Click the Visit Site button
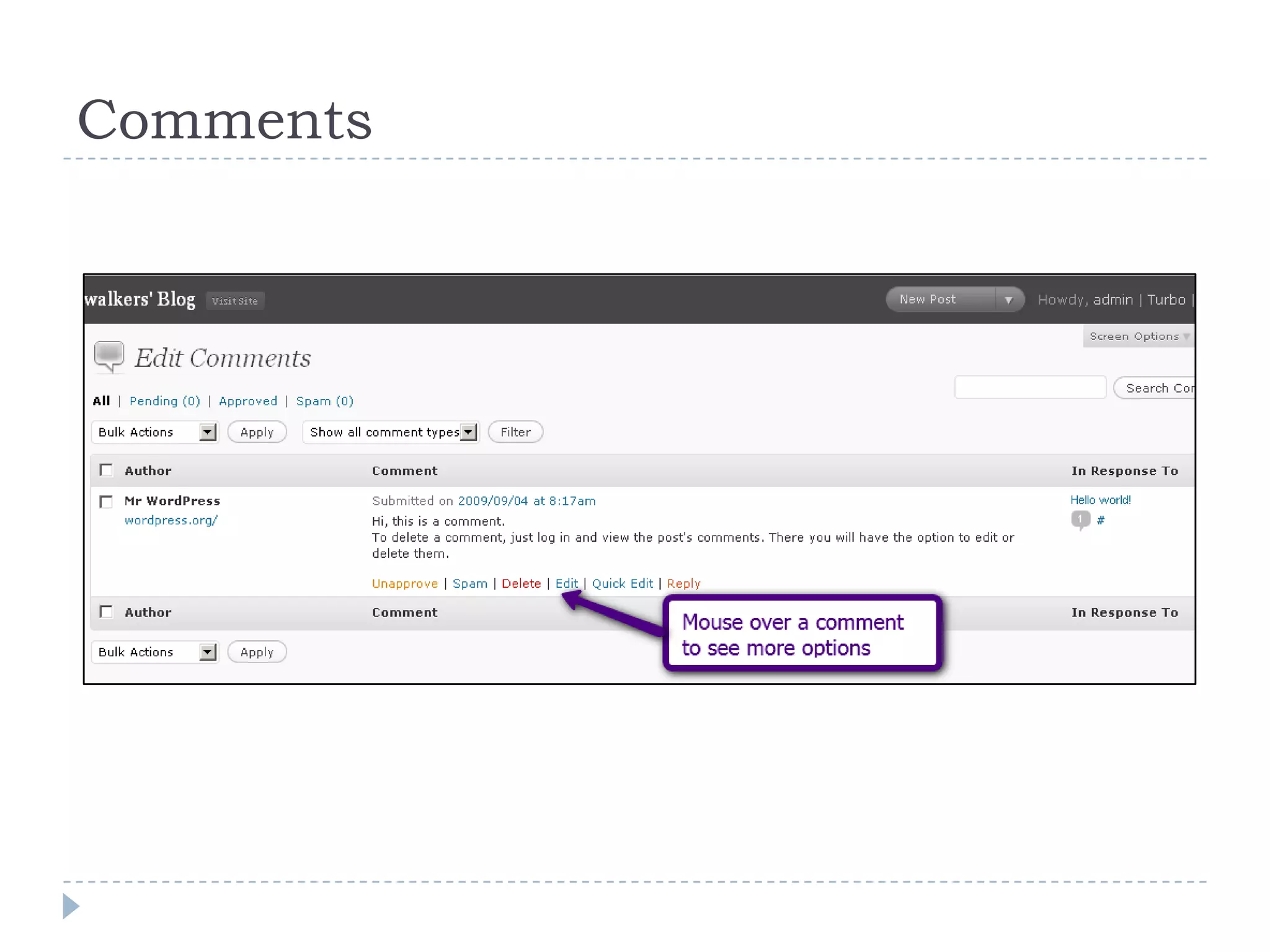1270x952 pixels. point(235,301)
